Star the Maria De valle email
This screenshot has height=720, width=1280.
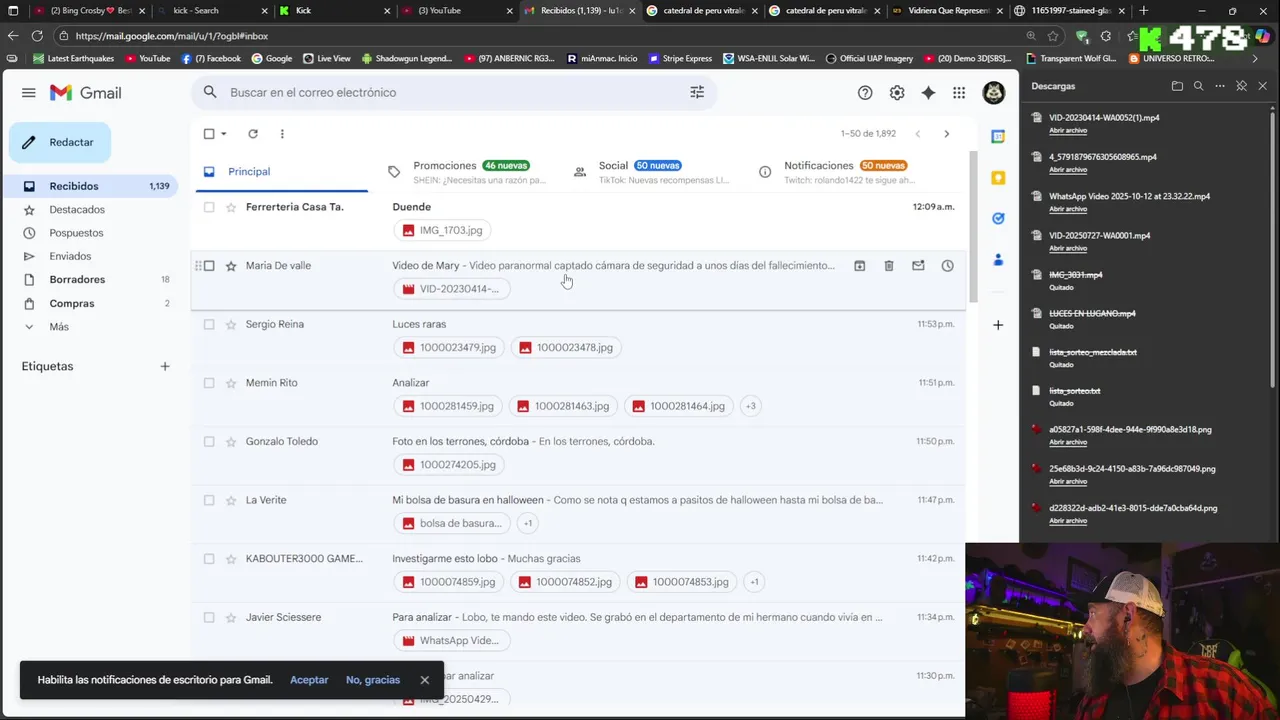coord(231,266)
